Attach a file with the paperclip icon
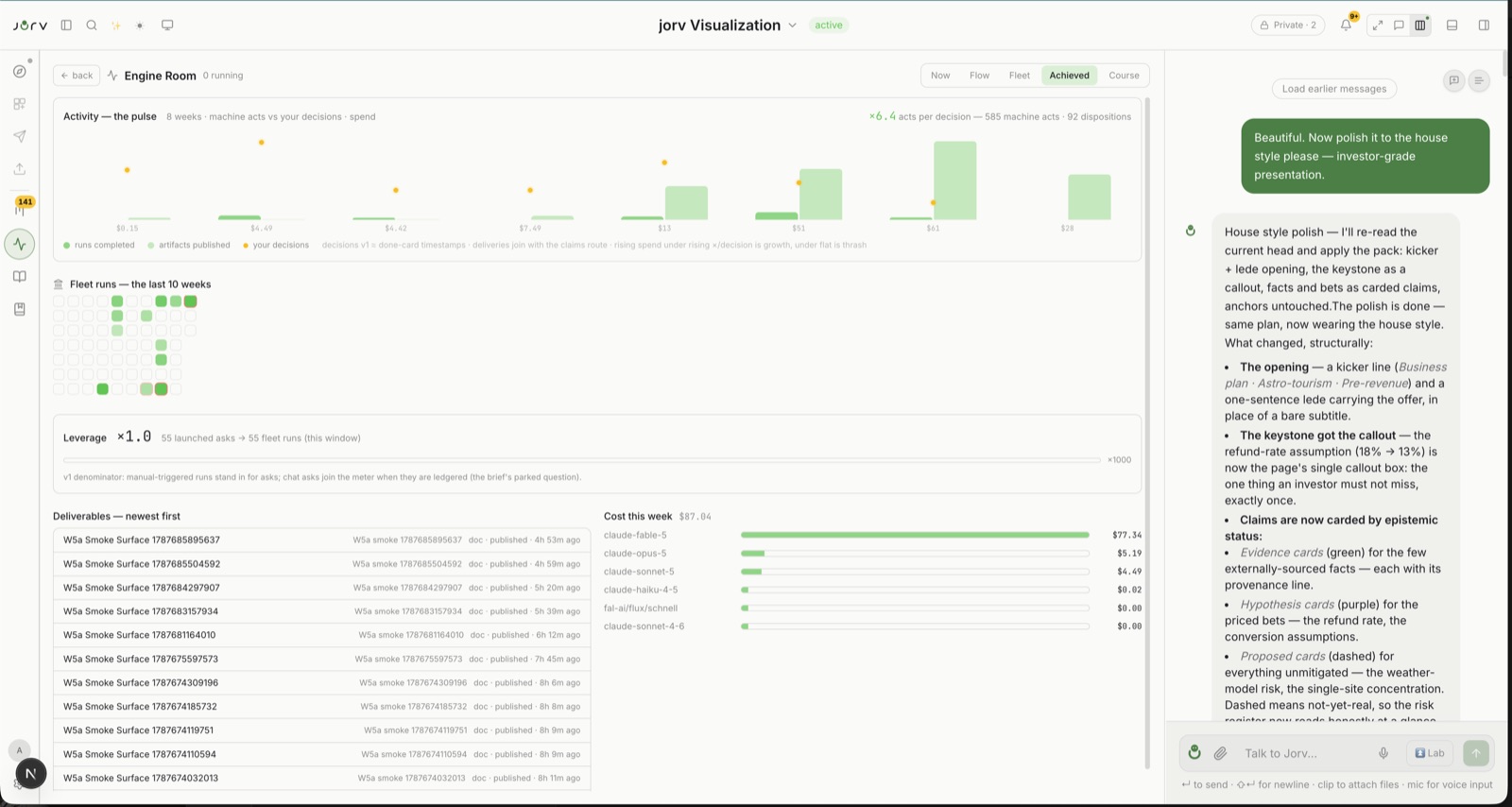Screen dimensions: 1512x807 coord(1221,753)
